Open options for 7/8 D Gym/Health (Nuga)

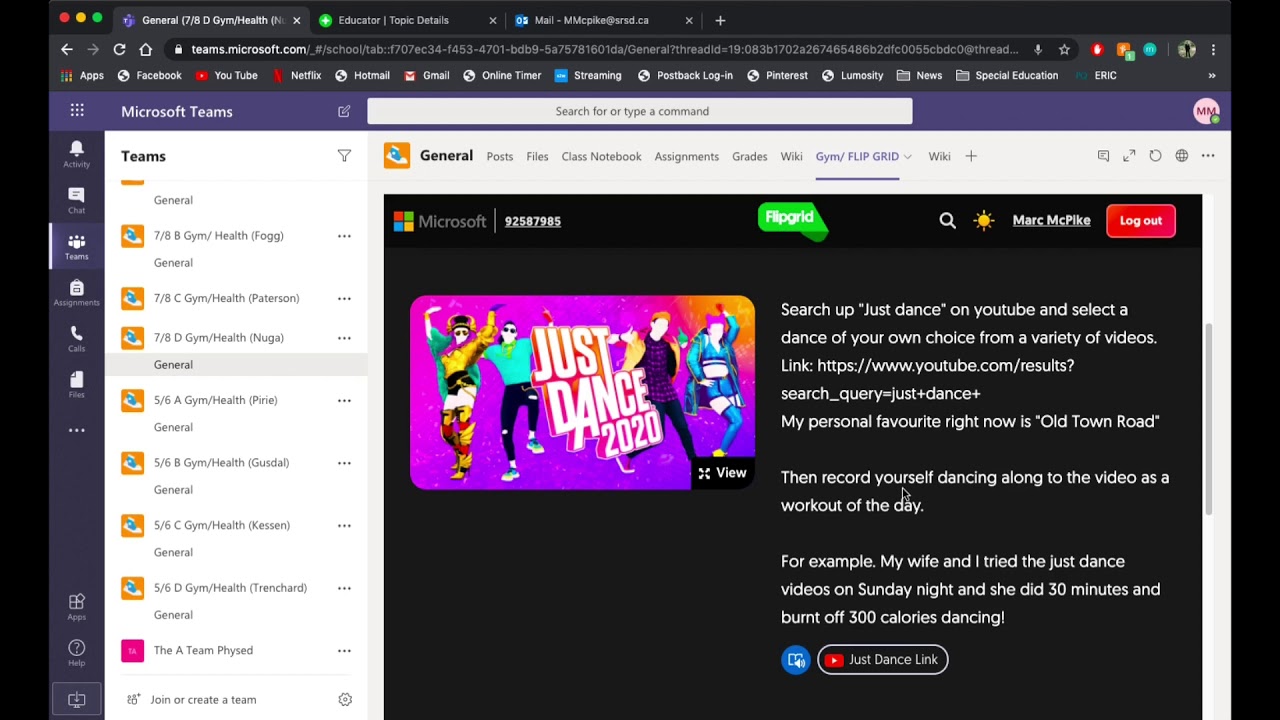coord(344,338)
